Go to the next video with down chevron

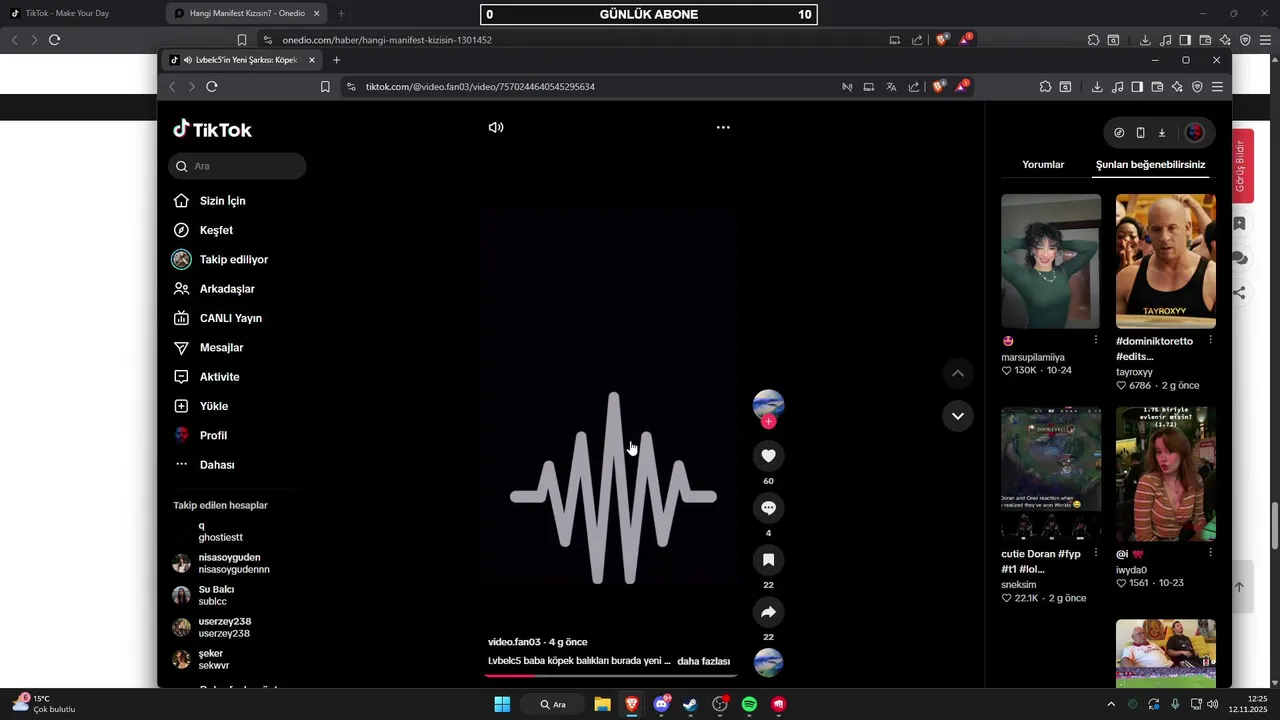[x=957, y=416]
